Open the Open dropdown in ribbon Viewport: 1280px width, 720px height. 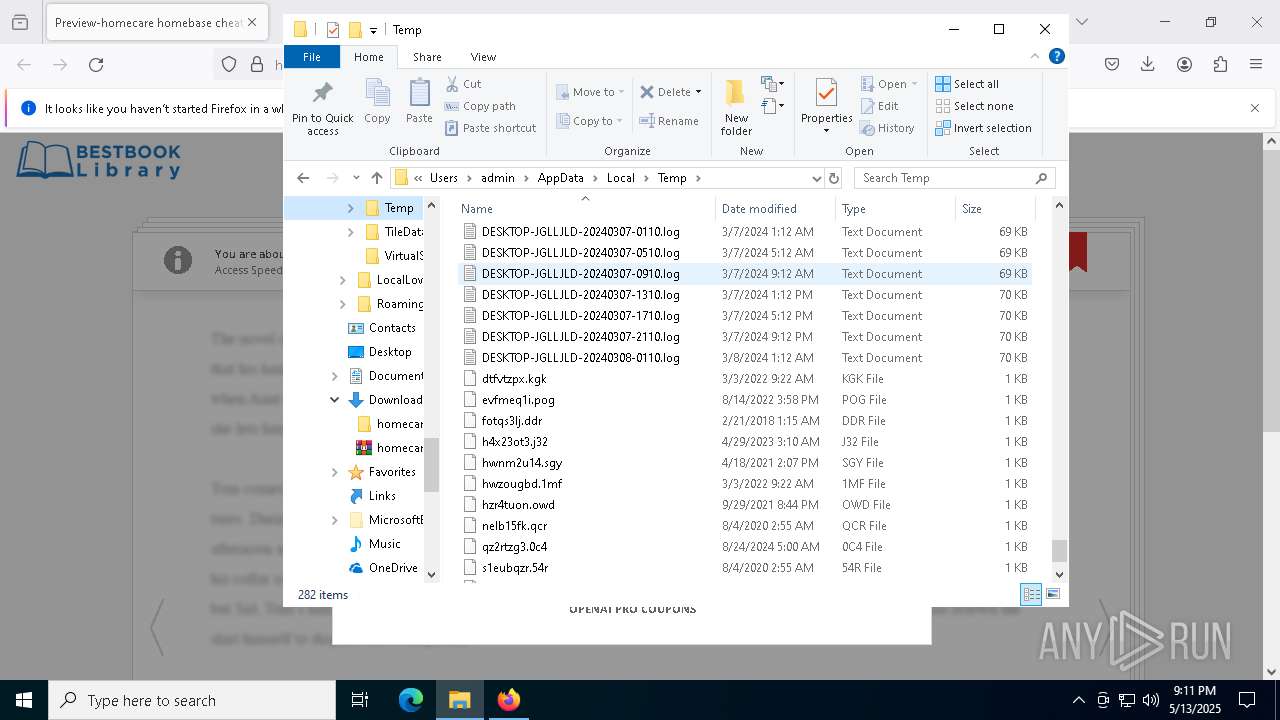pos(889,84)
